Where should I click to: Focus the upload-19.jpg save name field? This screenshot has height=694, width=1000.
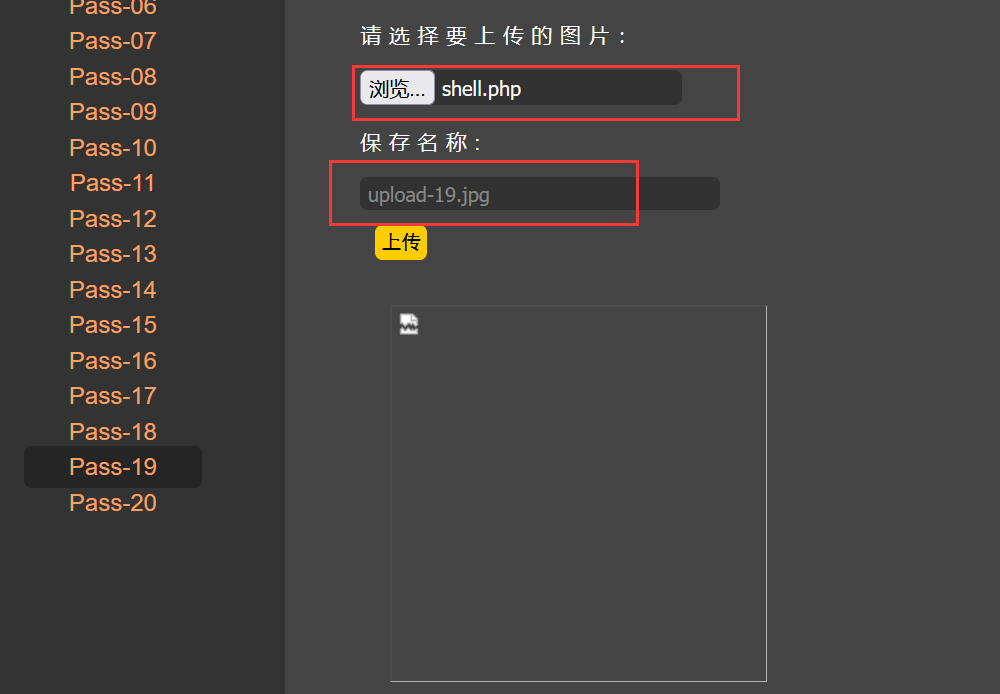539,194
